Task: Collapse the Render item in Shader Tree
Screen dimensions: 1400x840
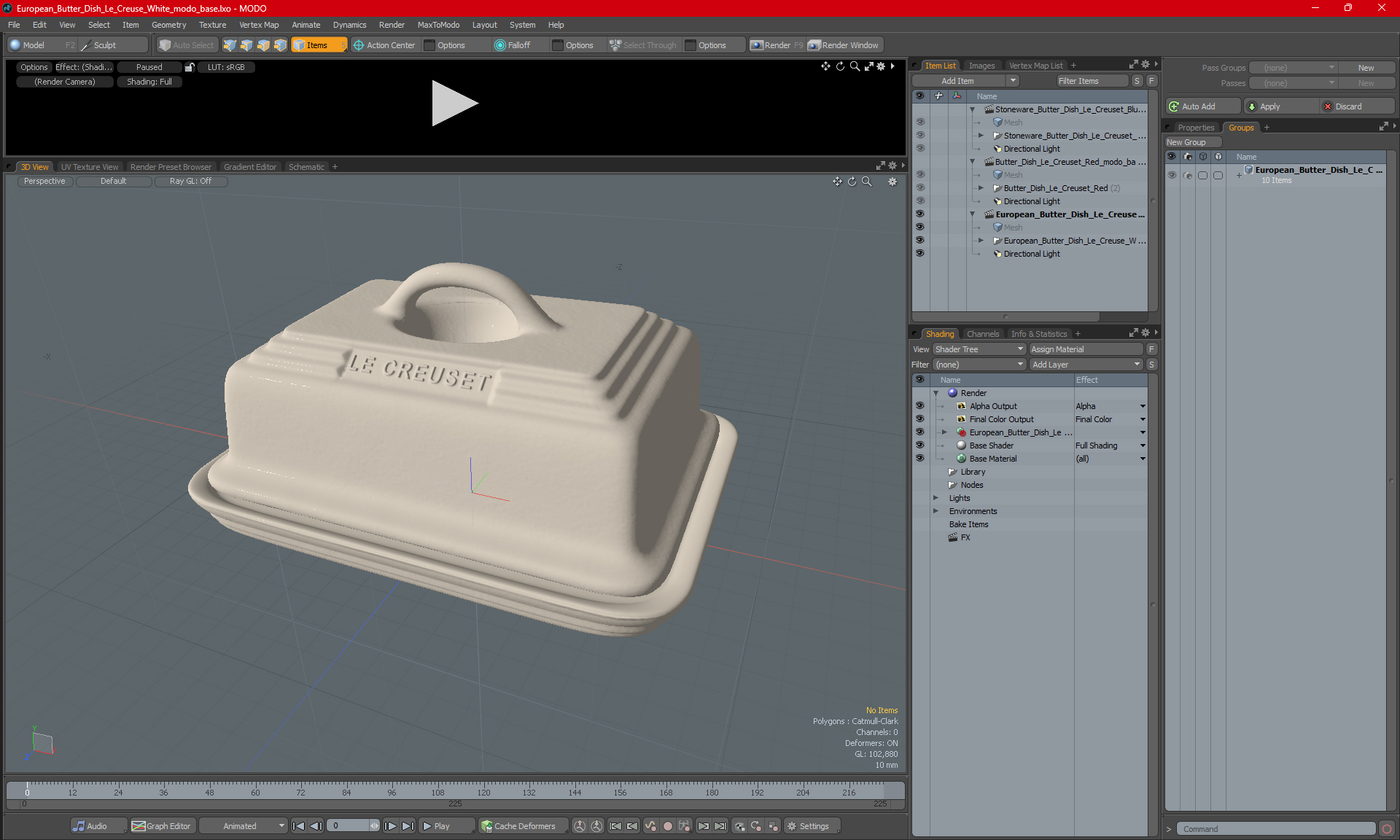Action: [936, 393]
